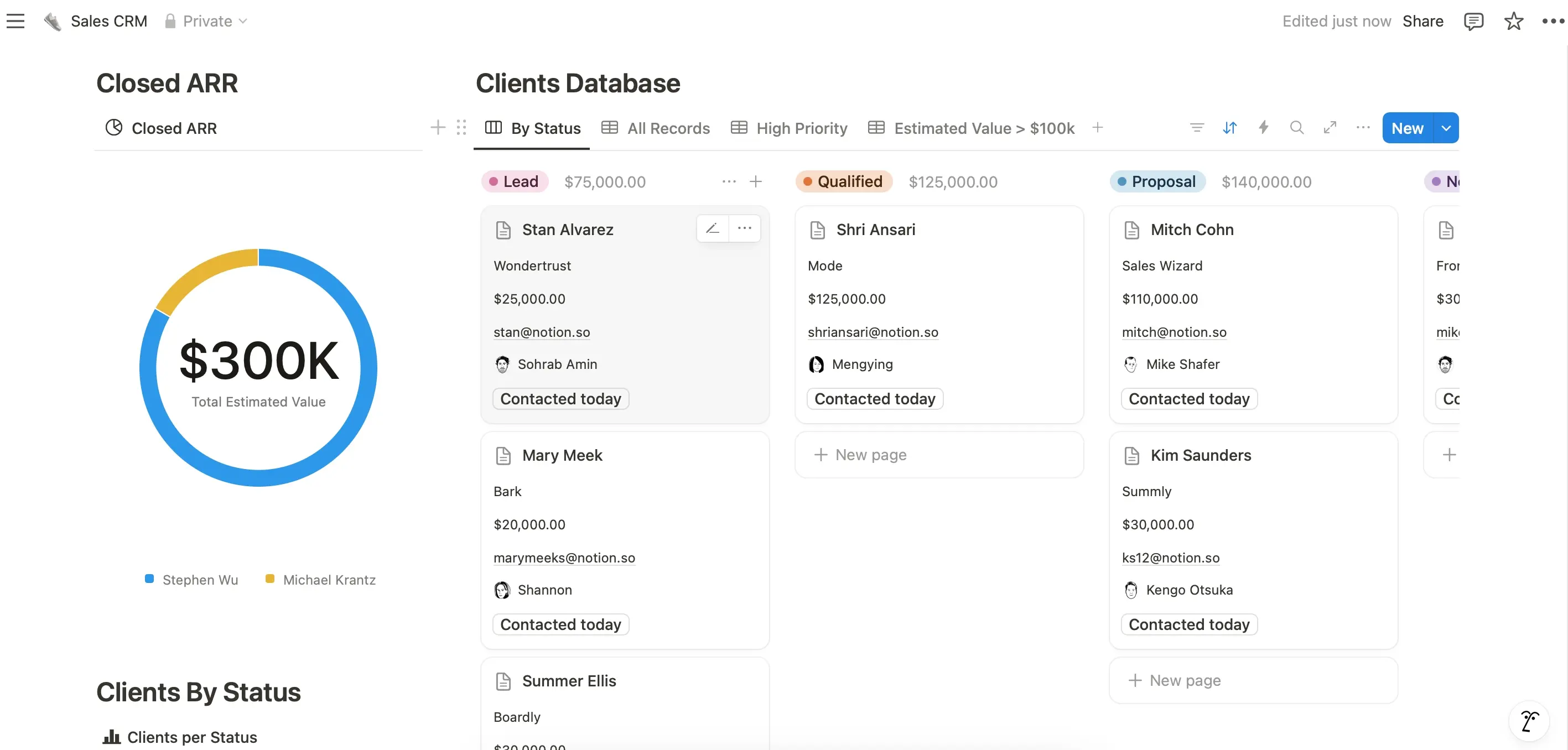The width and height of the screenshot is (1568, 750).
Task: Click Contacted today on Mary Meek card
Action: tap(560, 624)
